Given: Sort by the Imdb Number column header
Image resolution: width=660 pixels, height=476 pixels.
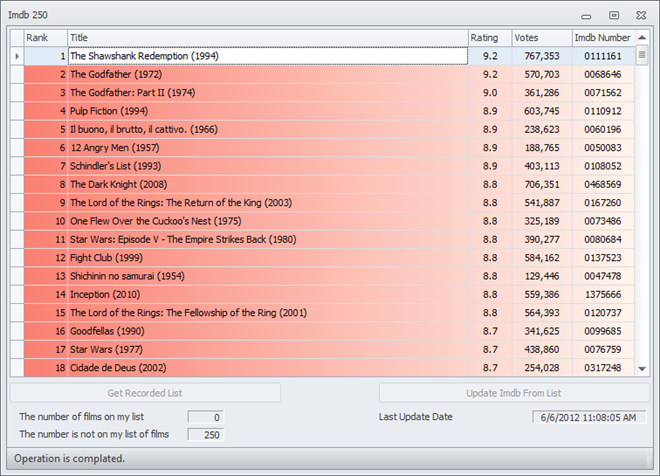Looking at the screenshot, I should (603, 38).
